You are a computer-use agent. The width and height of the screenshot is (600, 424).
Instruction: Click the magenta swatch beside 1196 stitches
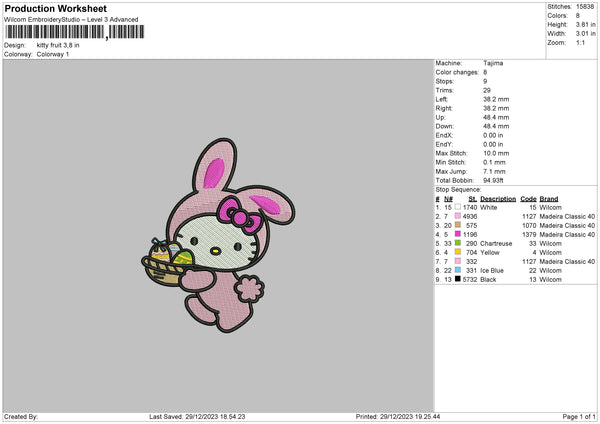(x=458, y=234)
